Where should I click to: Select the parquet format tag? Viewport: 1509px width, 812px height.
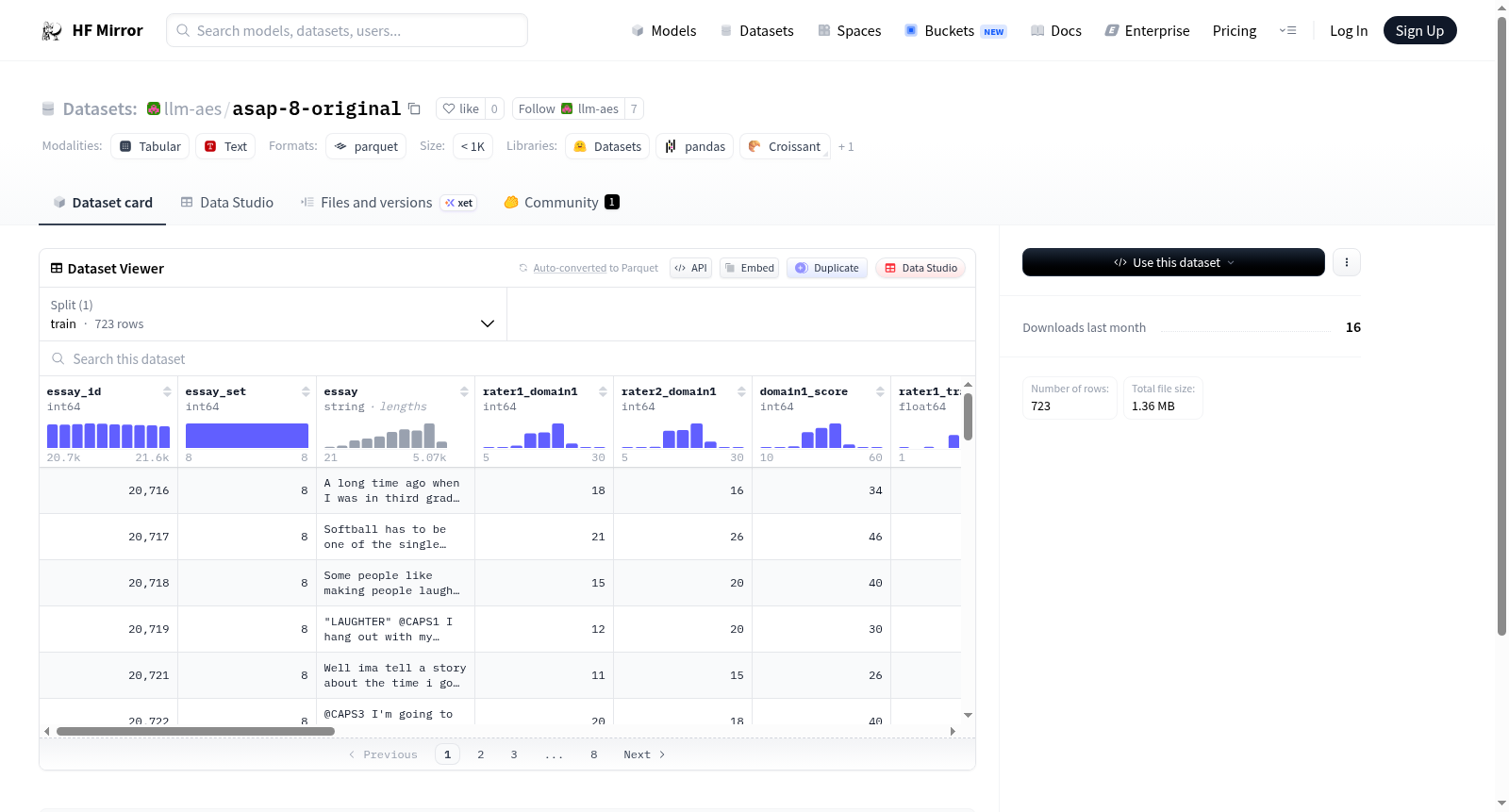point(366,146)
